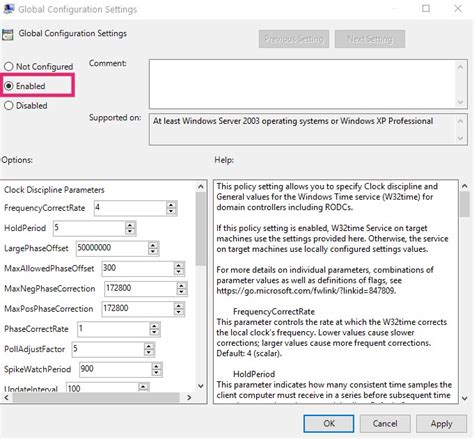The image size is (474, 439).
Task: Click the PollAdjustFactor value field
Action: click(108, 349)
